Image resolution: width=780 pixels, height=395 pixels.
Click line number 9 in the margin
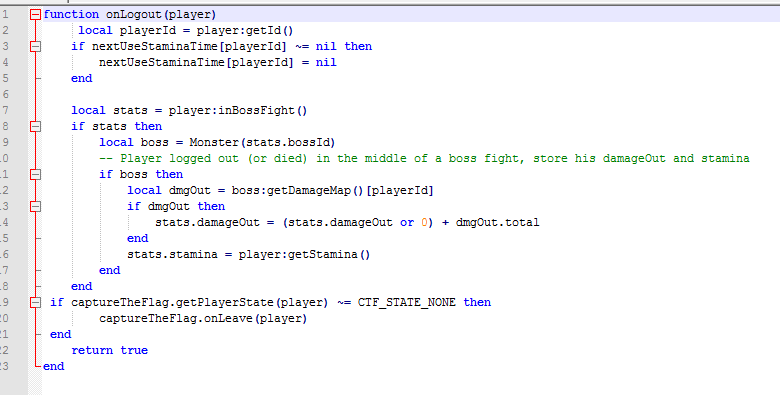click(x=5, y=142)
